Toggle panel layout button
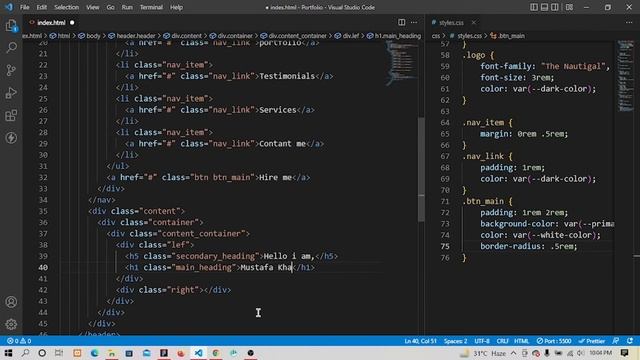This screenshot has height=360, width=640. pyautogui.click(x=544, y=7)
